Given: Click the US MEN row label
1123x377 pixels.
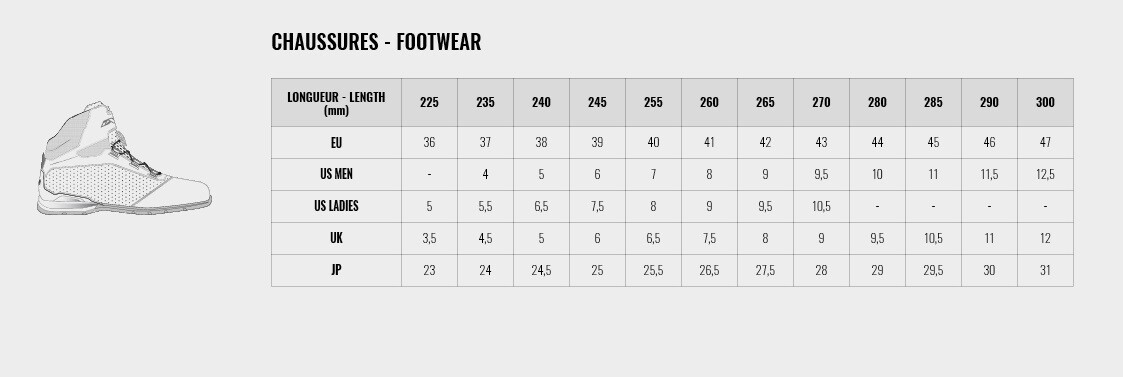Looking at the screenshot, I should (x=336, y=174).
